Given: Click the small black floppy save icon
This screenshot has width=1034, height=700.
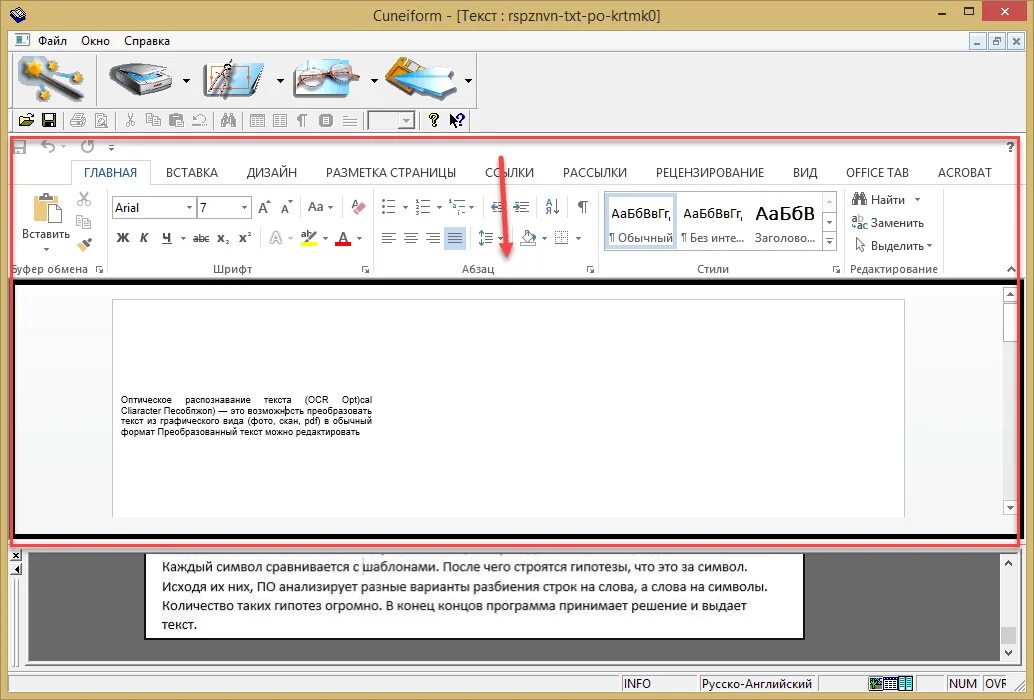Looking at the screenshot, I should (x=49, y=120).
